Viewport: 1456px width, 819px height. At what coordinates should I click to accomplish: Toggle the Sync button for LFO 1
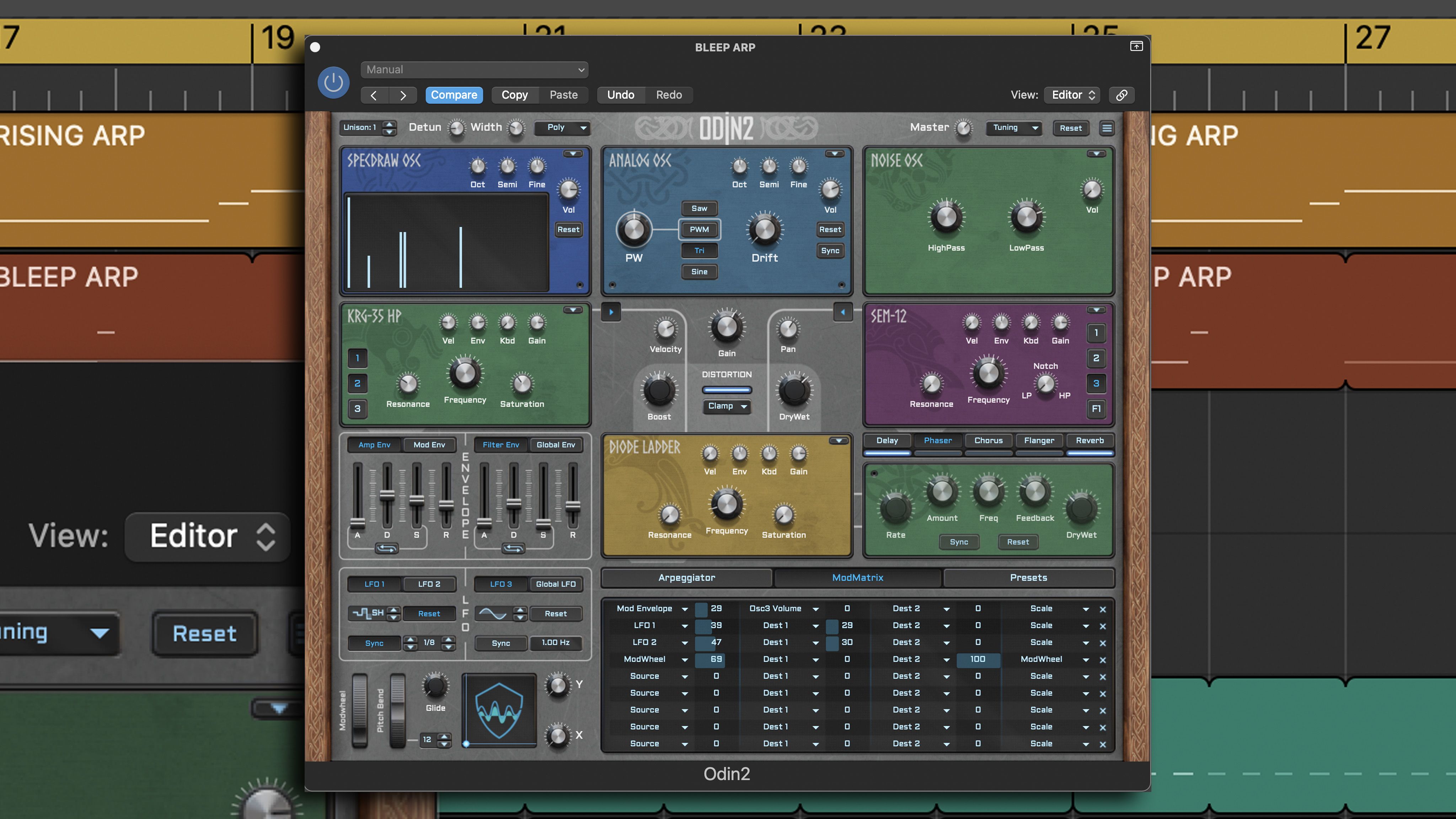pyautogui.click(x=374, y=643)
